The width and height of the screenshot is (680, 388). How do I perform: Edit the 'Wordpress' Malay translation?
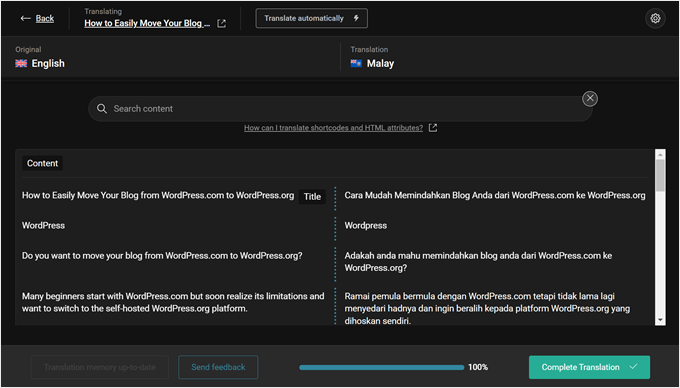point(366,225)
